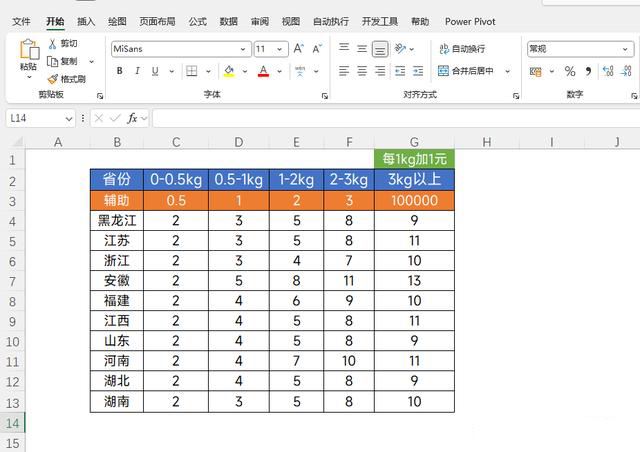Open the underline style dropdown

coord(171,71)
